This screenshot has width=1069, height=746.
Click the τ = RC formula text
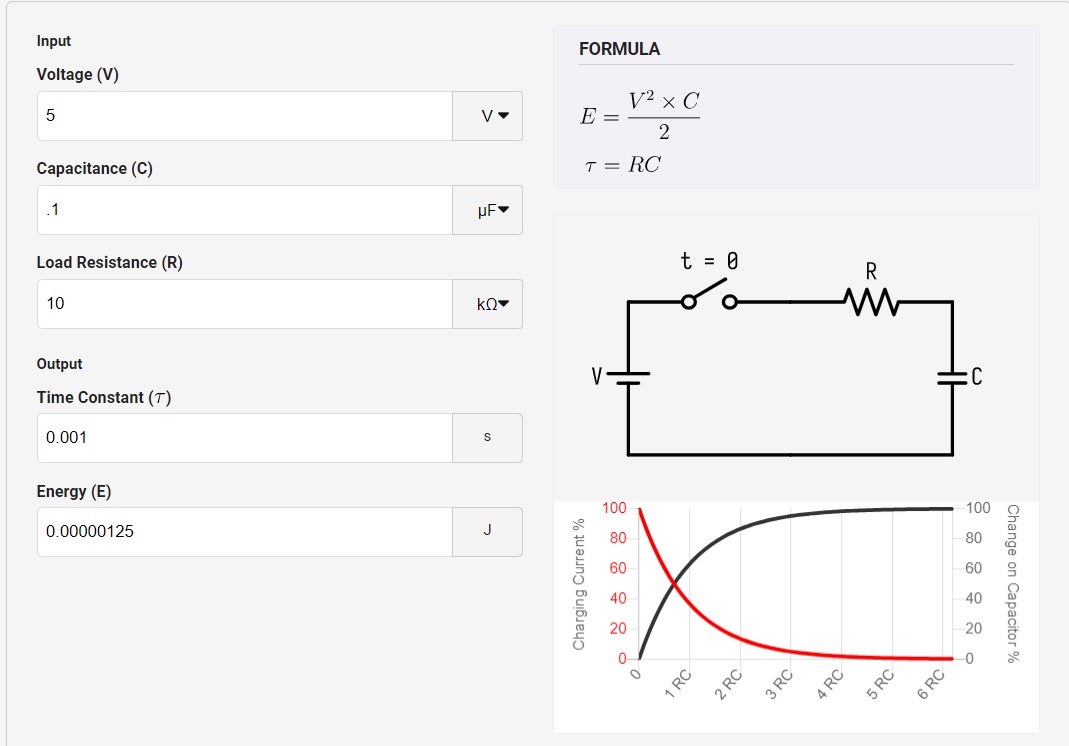pyautogui.click(x=622, y=165)
